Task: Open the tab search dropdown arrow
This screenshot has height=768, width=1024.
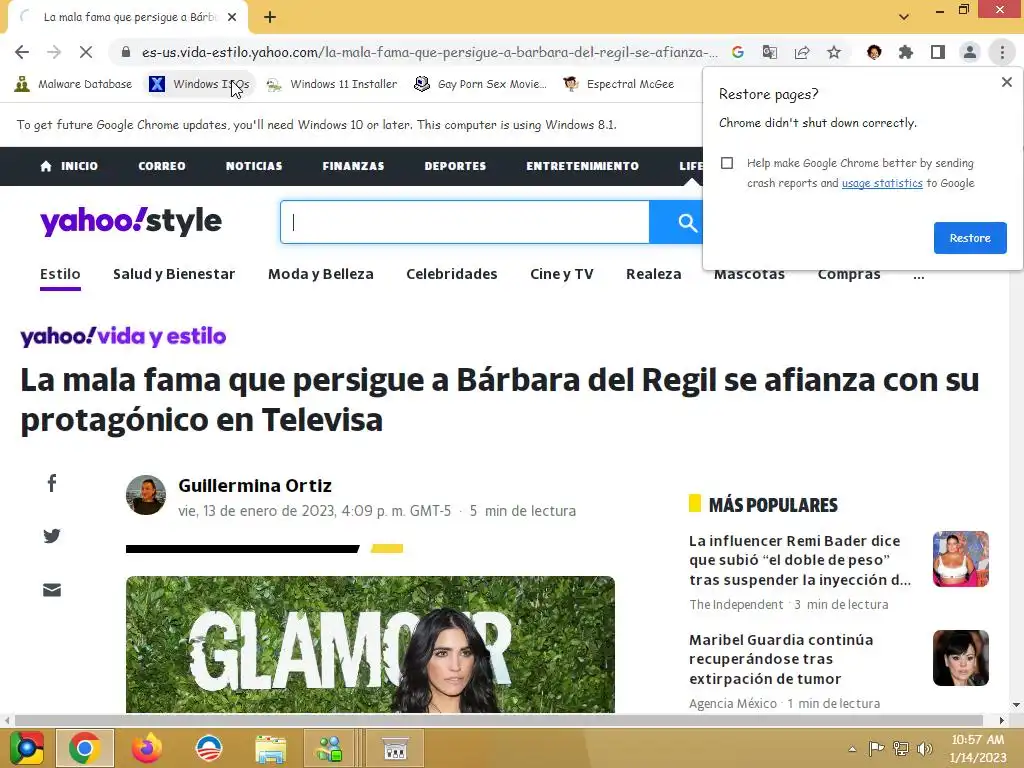Action: 904,17
